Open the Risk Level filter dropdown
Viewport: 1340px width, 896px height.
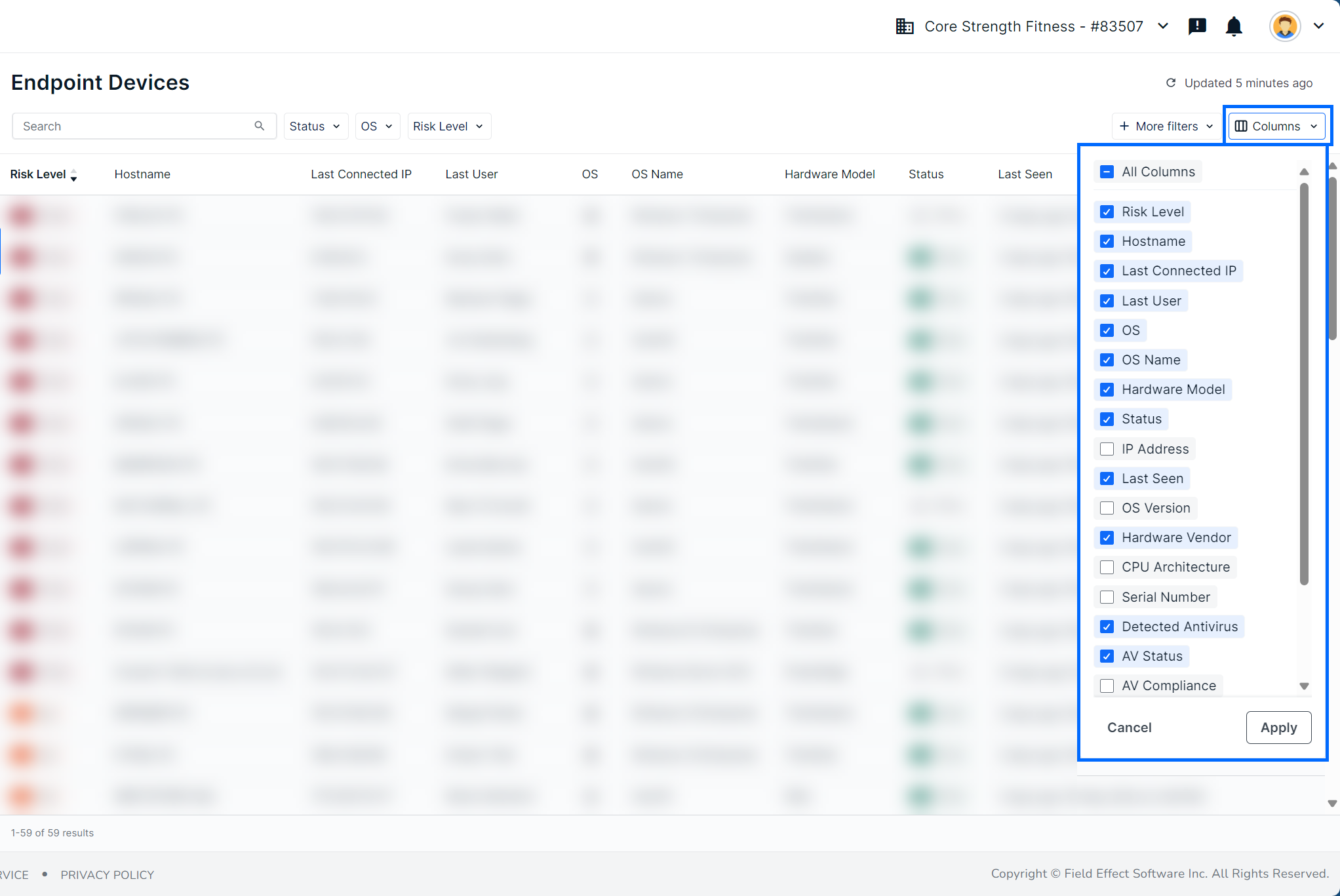(448, 126)
